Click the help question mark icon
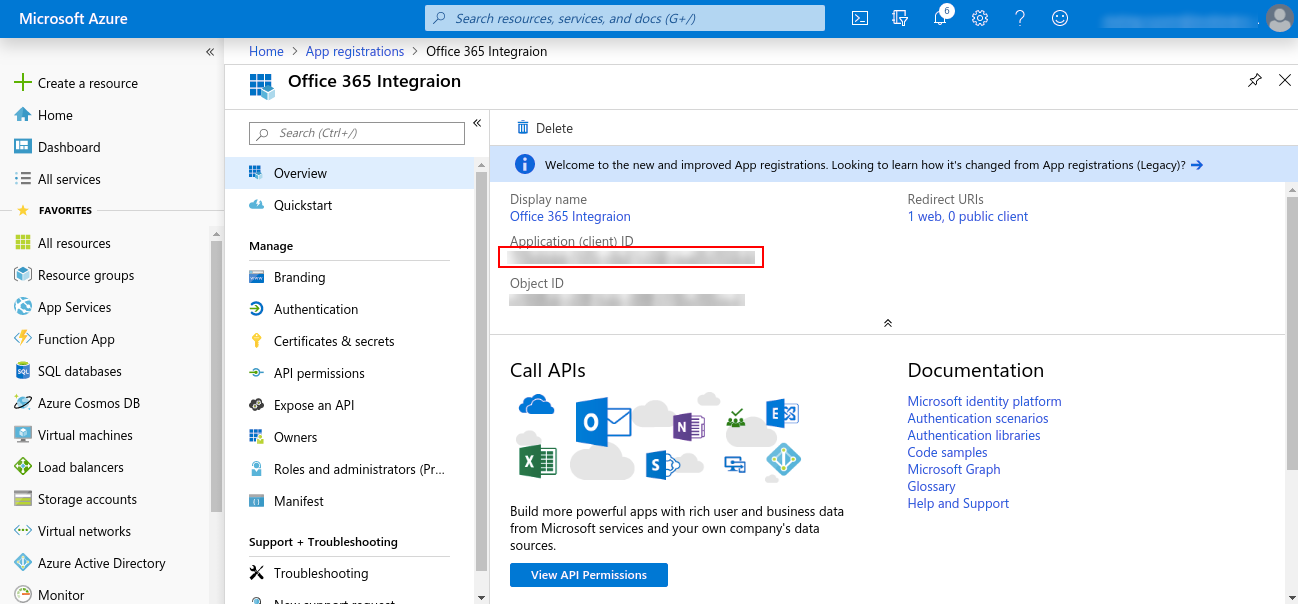The height and width of the screenshot is (604, 1298). pos(1020,18)
